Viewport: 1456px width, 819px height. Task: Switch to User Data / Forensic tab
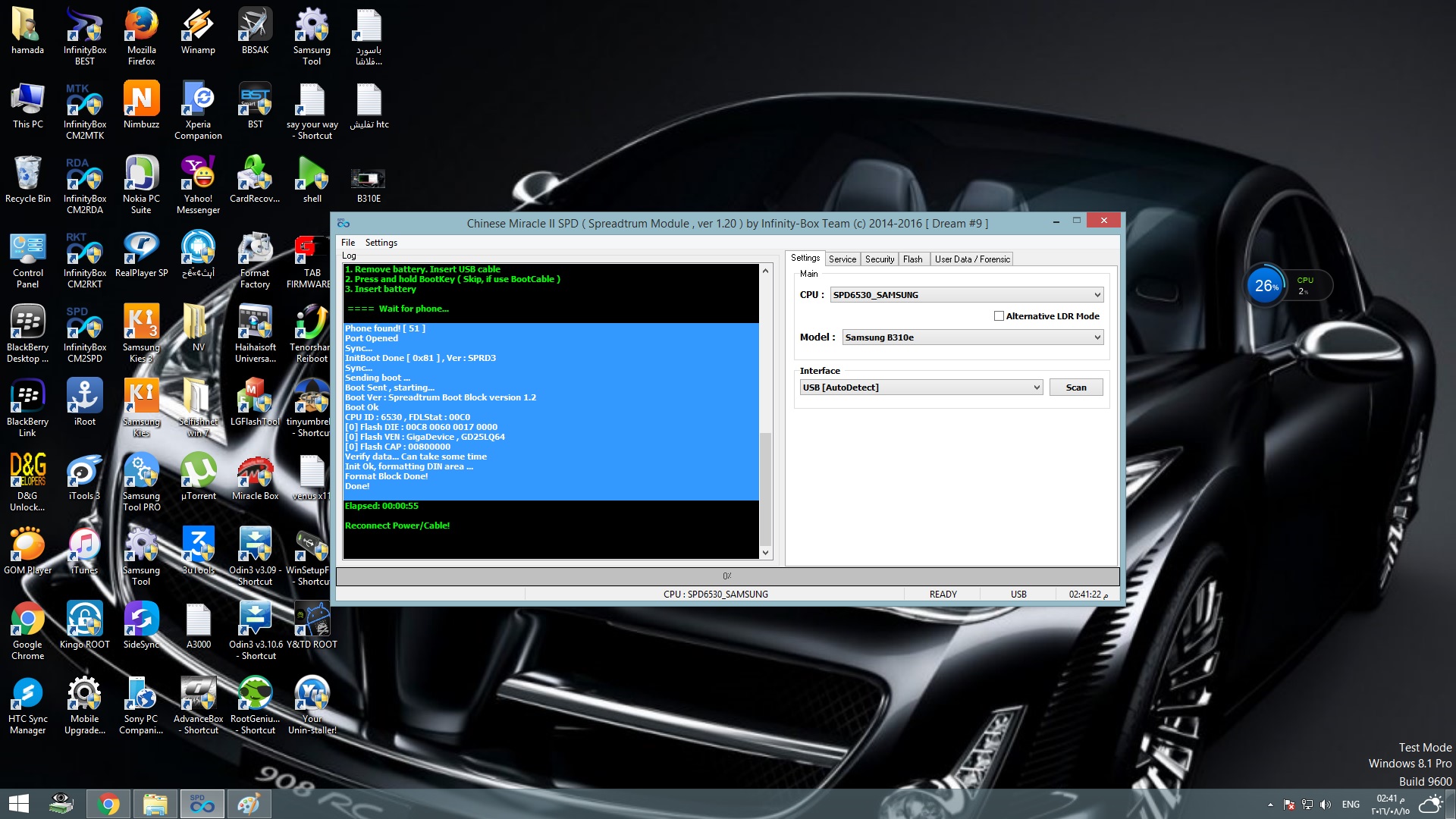(972, 259)
